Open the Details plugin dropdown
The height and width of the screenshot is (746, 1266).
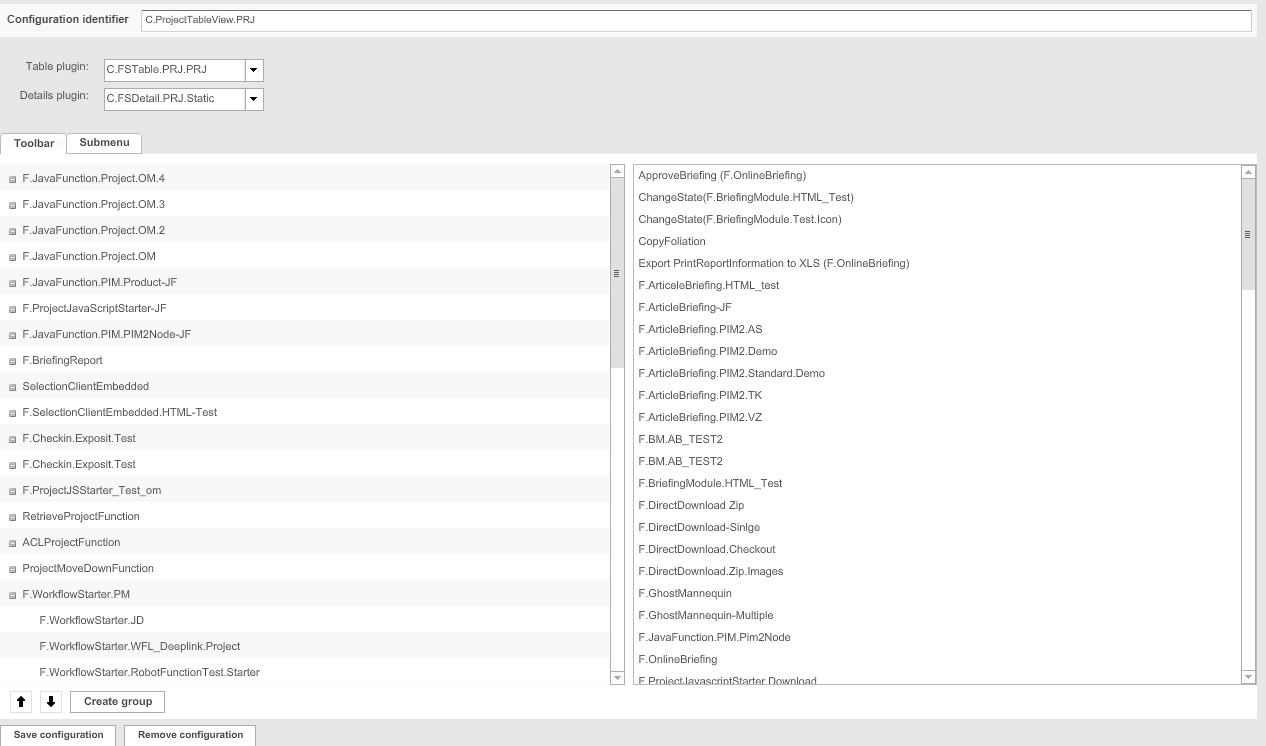254,98
